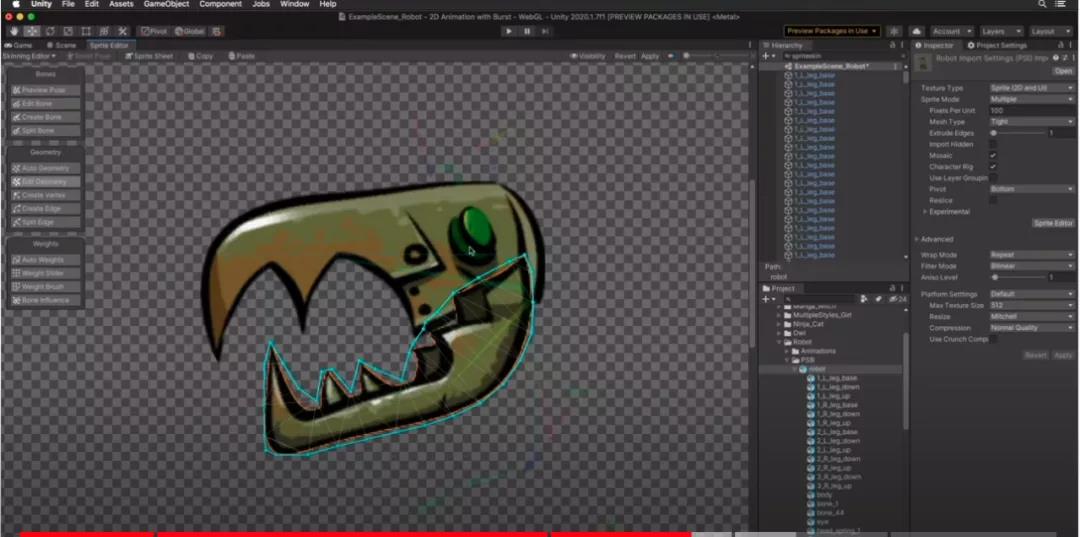Viewport: 1080px width, 537px height.
Task: Open the Layers dropdown in toolbar
Action: [1001, 31]
